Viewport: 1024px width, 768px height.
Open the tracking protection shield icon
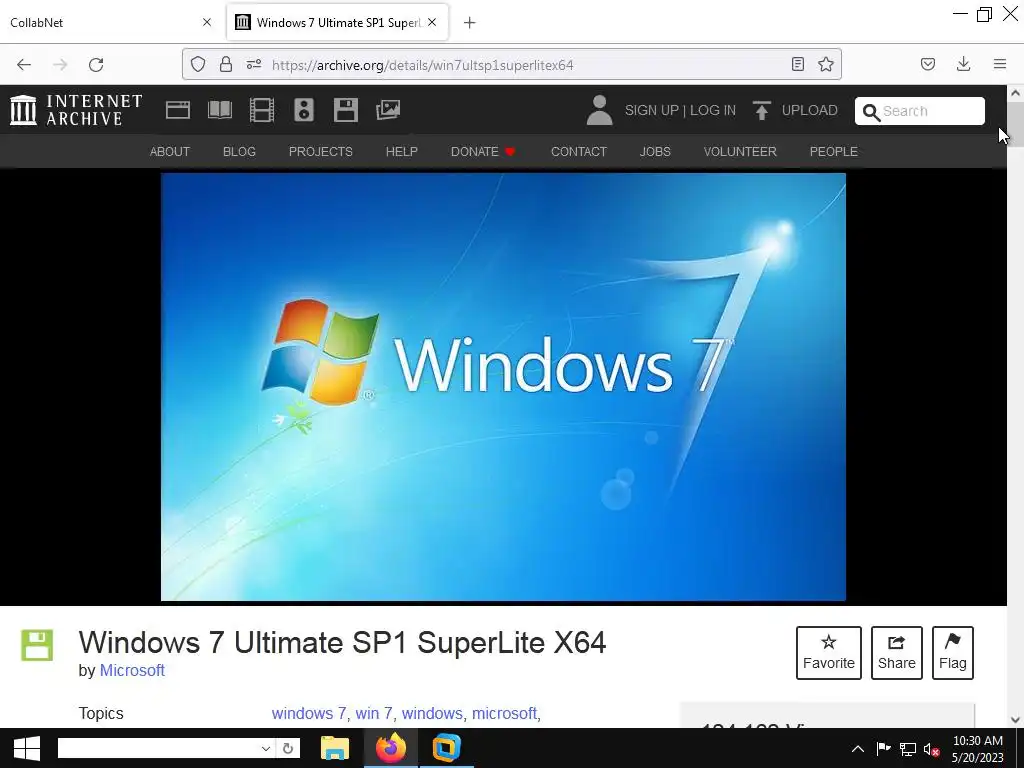pyautogui.click(x=198, y=65)
